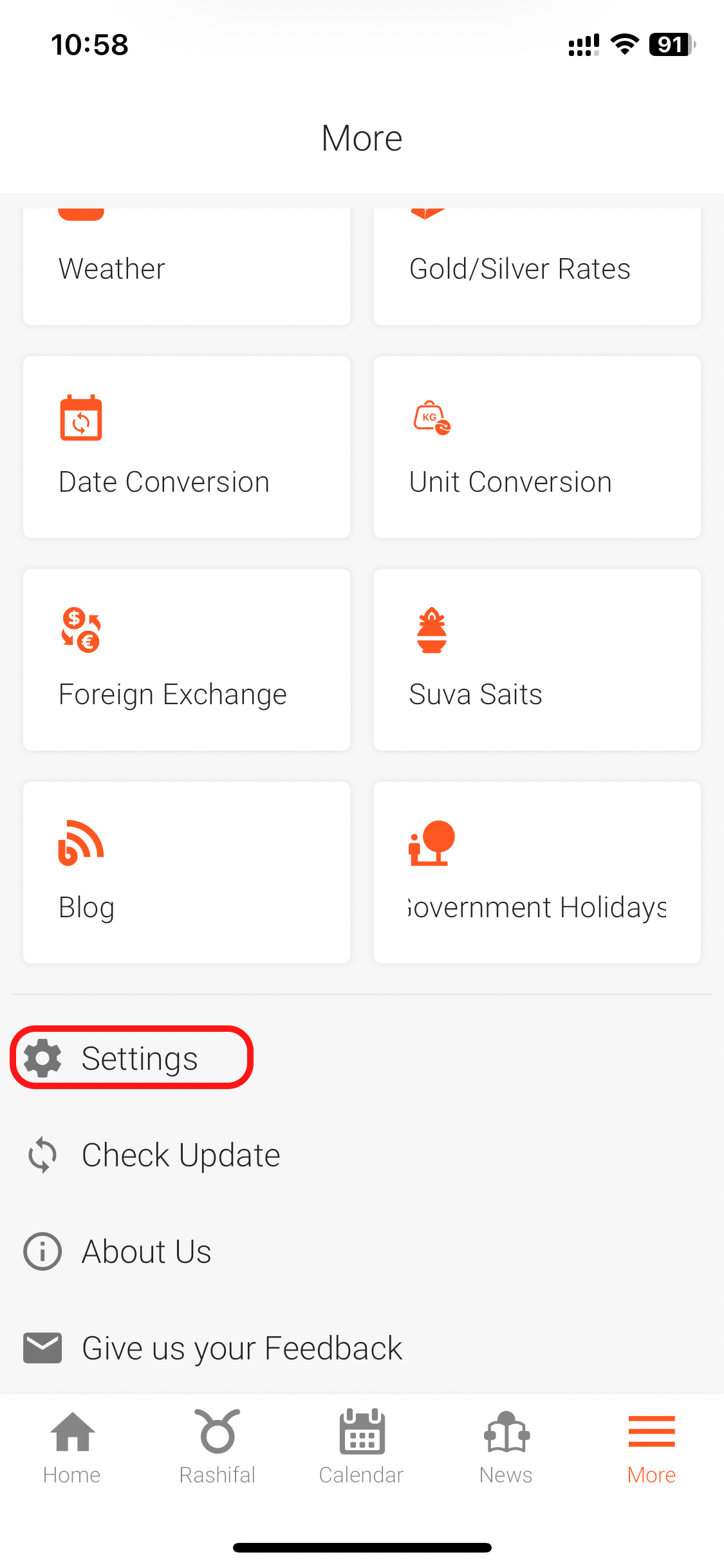Tap the Foreign Exchange currency icon

(x=81, y=630)
